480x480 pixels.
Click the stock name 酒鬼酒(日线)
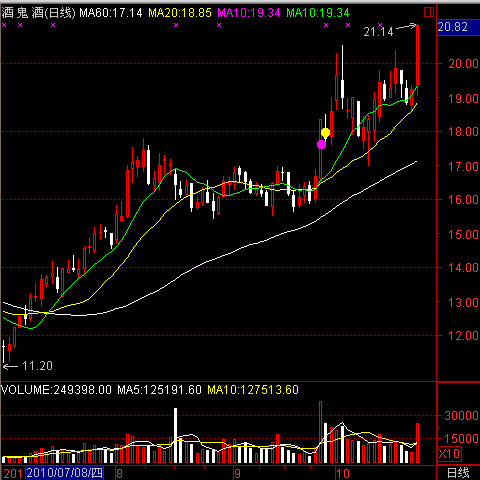(38, 13)
